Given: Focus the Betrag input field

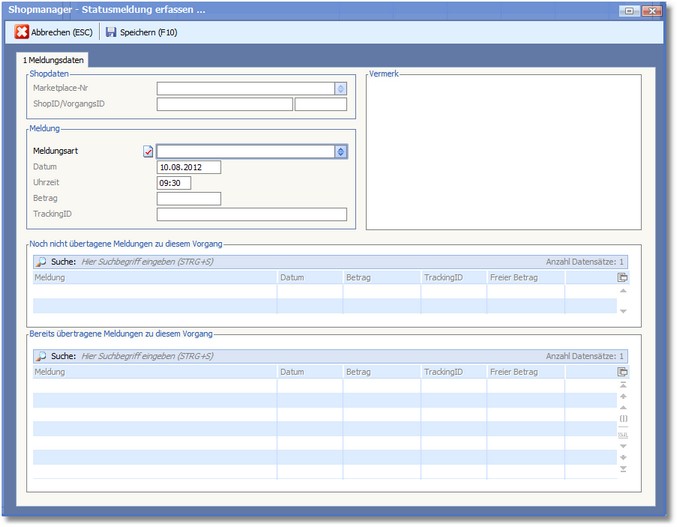Looking at the screenshot, I should click(x=188, y=199).
